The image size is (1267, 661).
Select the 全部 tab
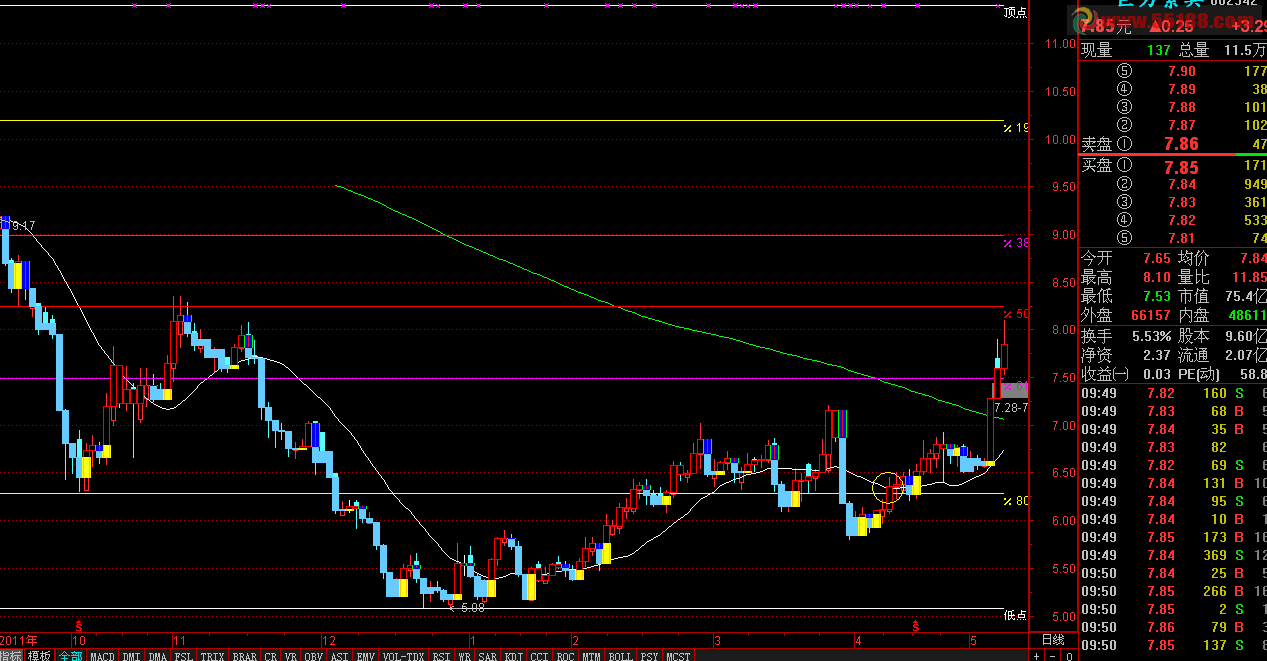(x=70, y=656)
